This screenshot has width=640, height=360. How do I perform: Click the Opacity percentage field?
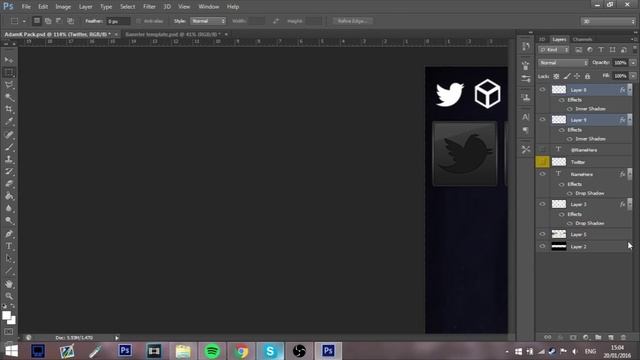click(620, 63)
